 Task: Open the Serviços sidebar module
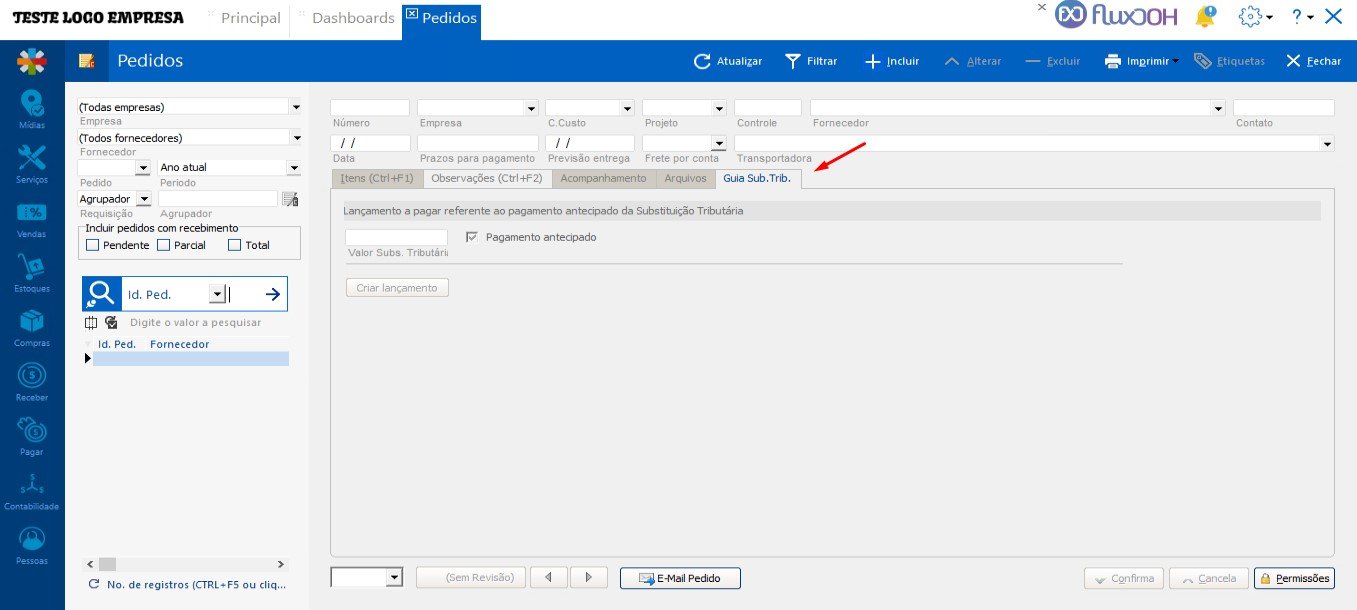(32, 162)
